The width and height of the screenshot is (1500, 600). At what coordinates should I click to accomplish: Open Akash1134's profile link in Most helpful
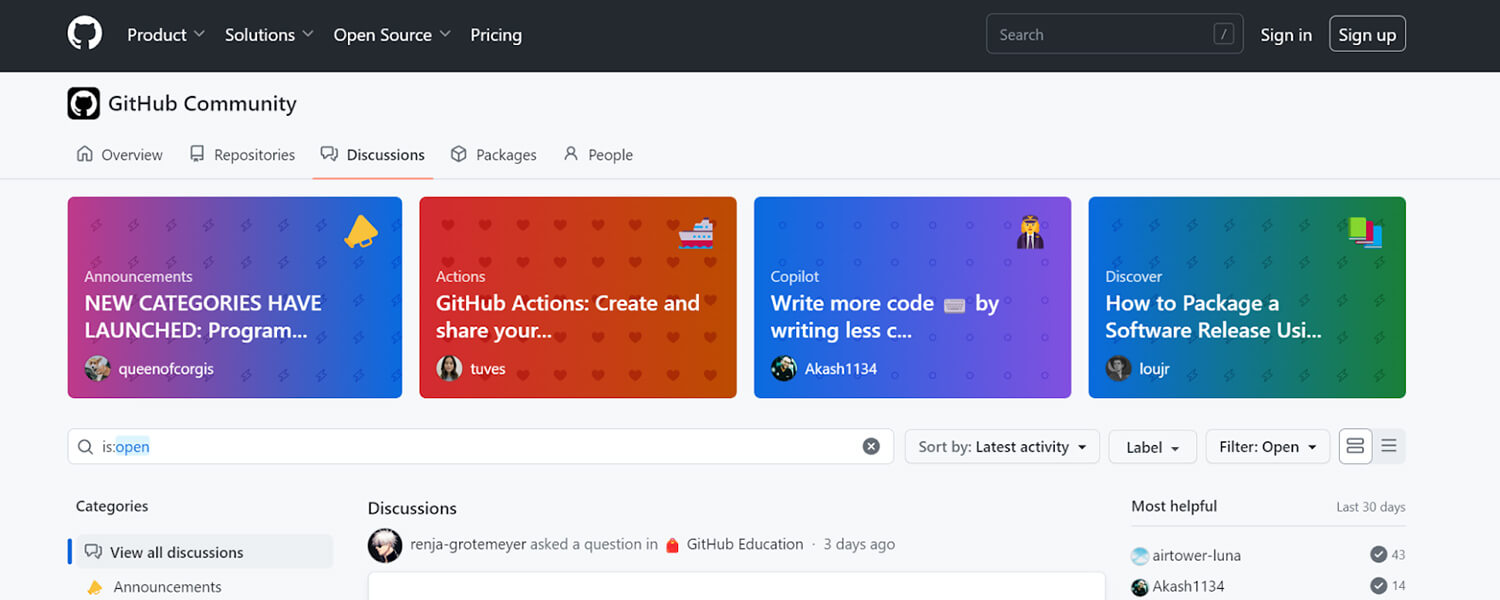(1189, 587)
